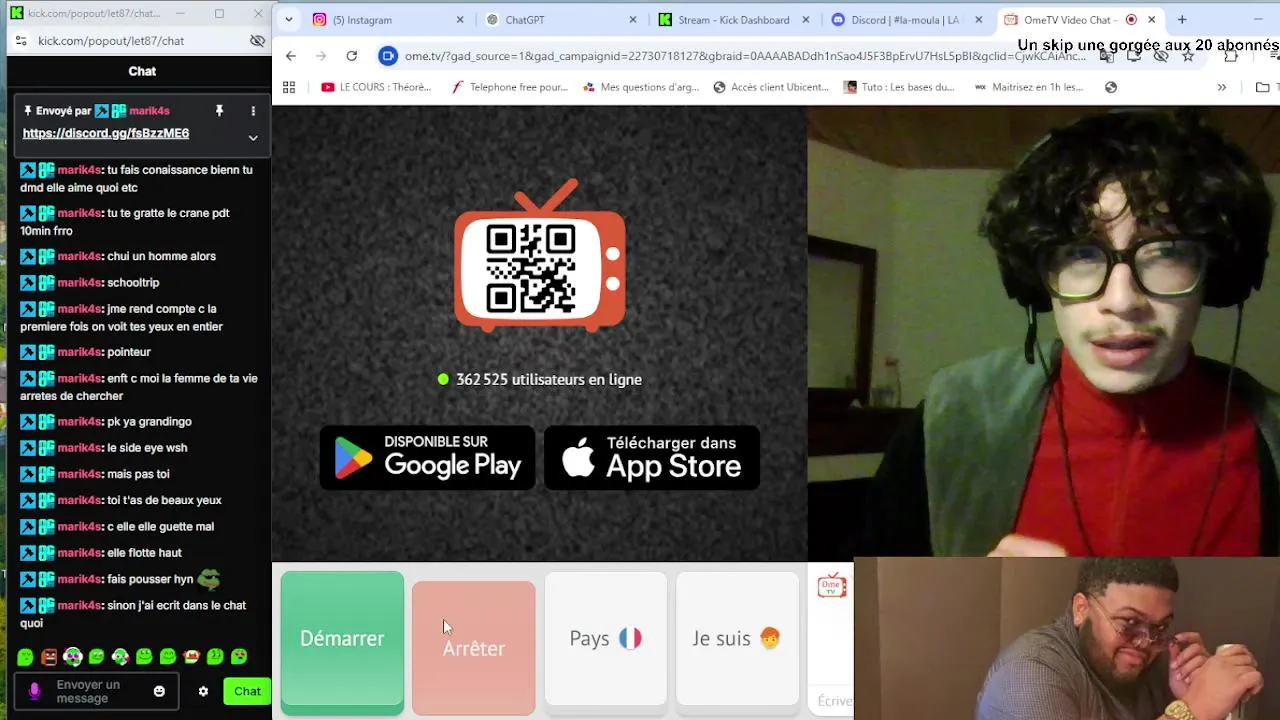Bookmark this page with the star icon
1280x720 pixels.
coord(1188,56)
